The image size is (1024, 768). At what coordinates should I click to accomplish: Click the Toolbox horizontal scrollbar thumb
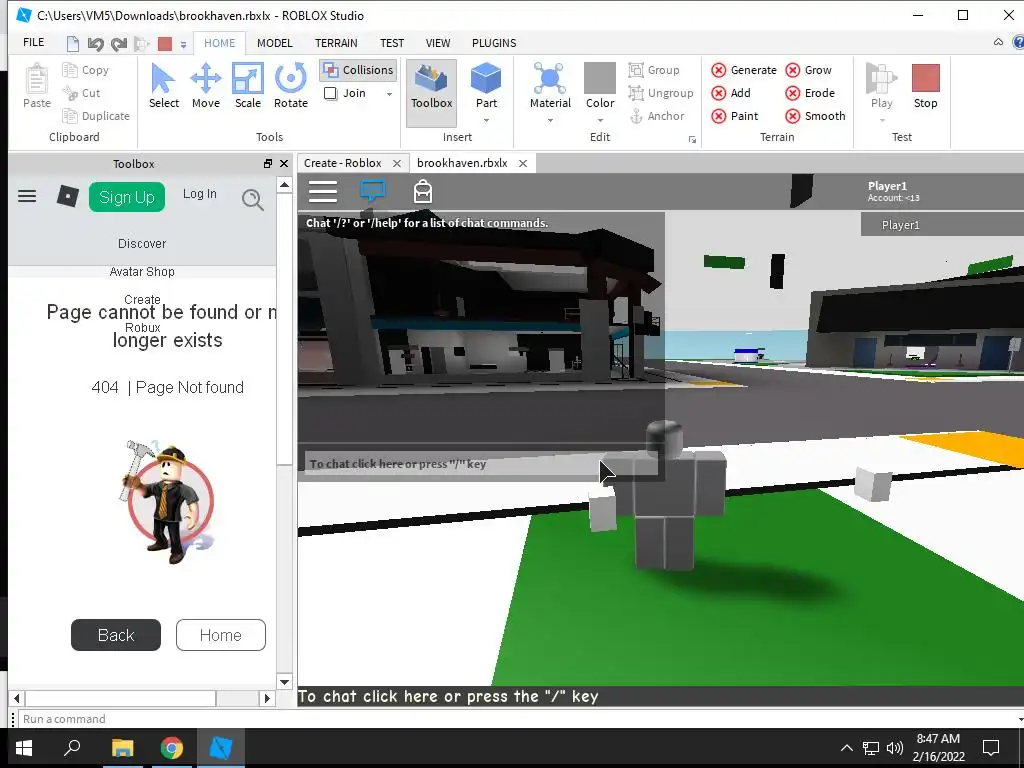(121, 698)
